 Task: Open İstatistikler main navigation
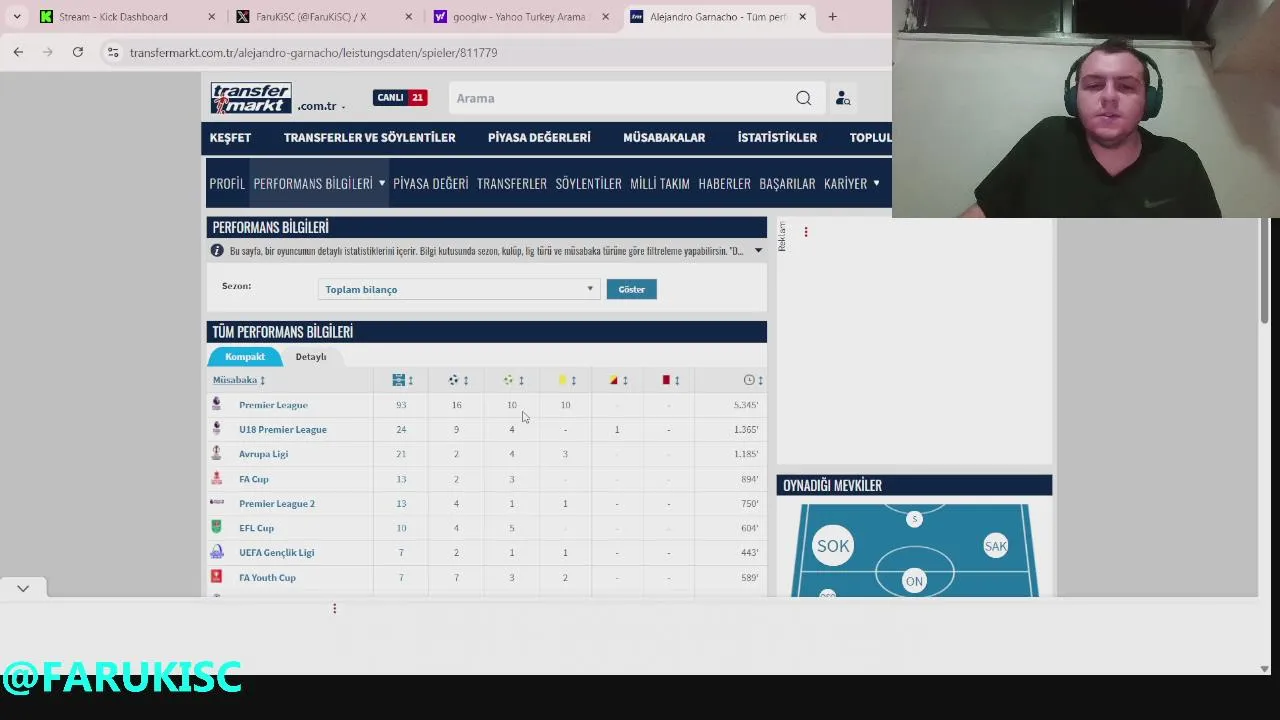pos(777,138)
